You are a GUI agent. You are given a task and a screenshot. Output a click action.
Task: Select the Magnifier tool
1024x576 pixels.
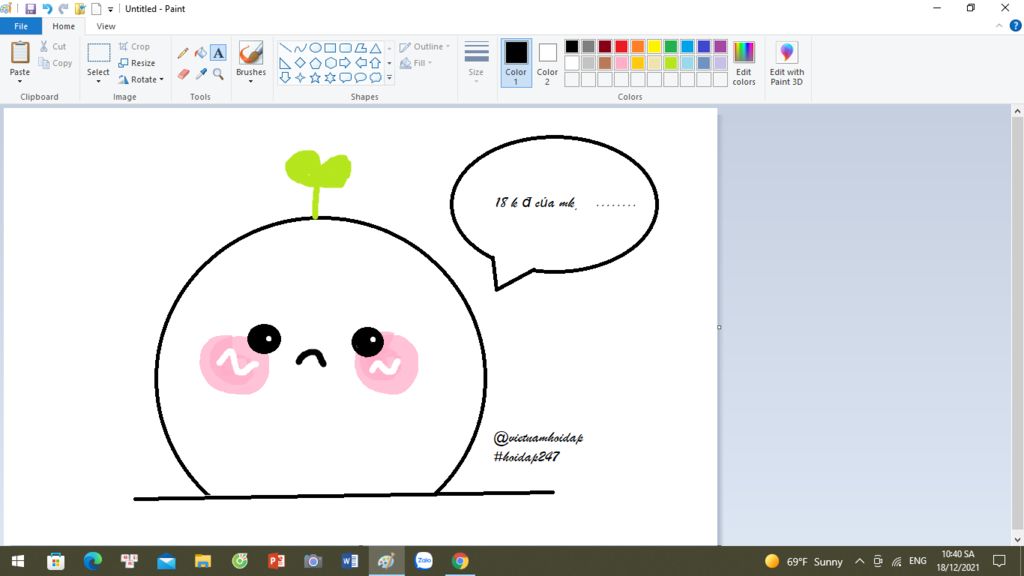pos(218,74)
